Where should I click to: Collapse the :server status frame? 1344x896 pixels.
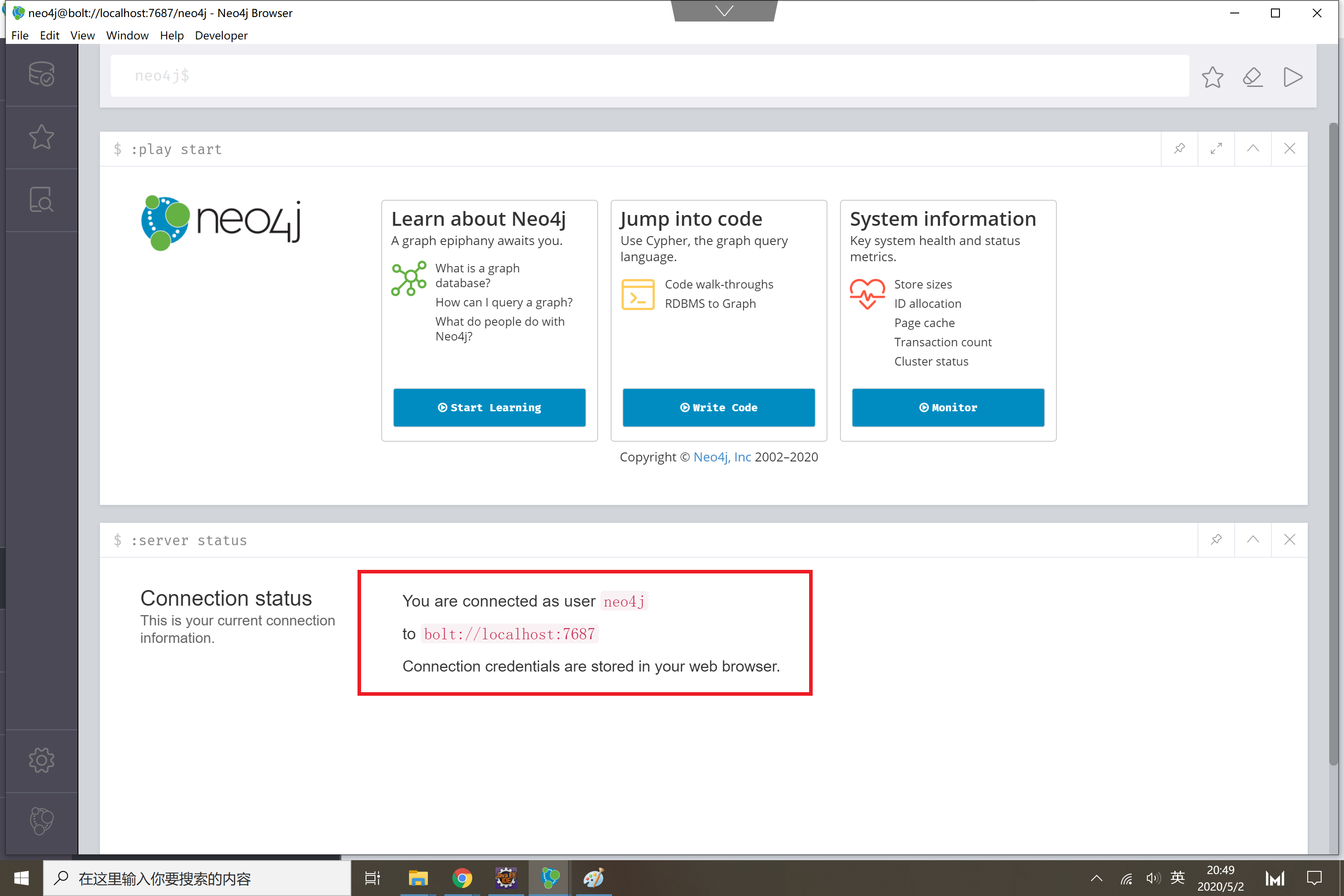tap(1253, 539)
